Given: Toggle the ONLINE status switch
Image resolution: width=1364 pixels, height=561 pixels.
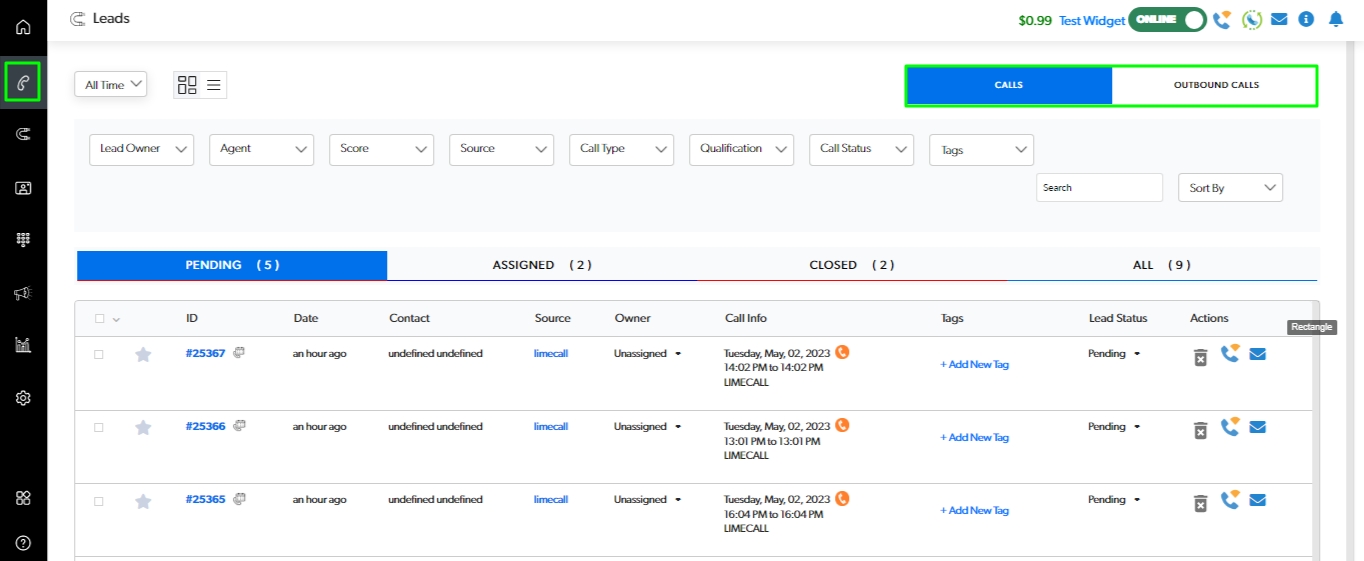Looking at the screenshot, I should click(1167, 19).
